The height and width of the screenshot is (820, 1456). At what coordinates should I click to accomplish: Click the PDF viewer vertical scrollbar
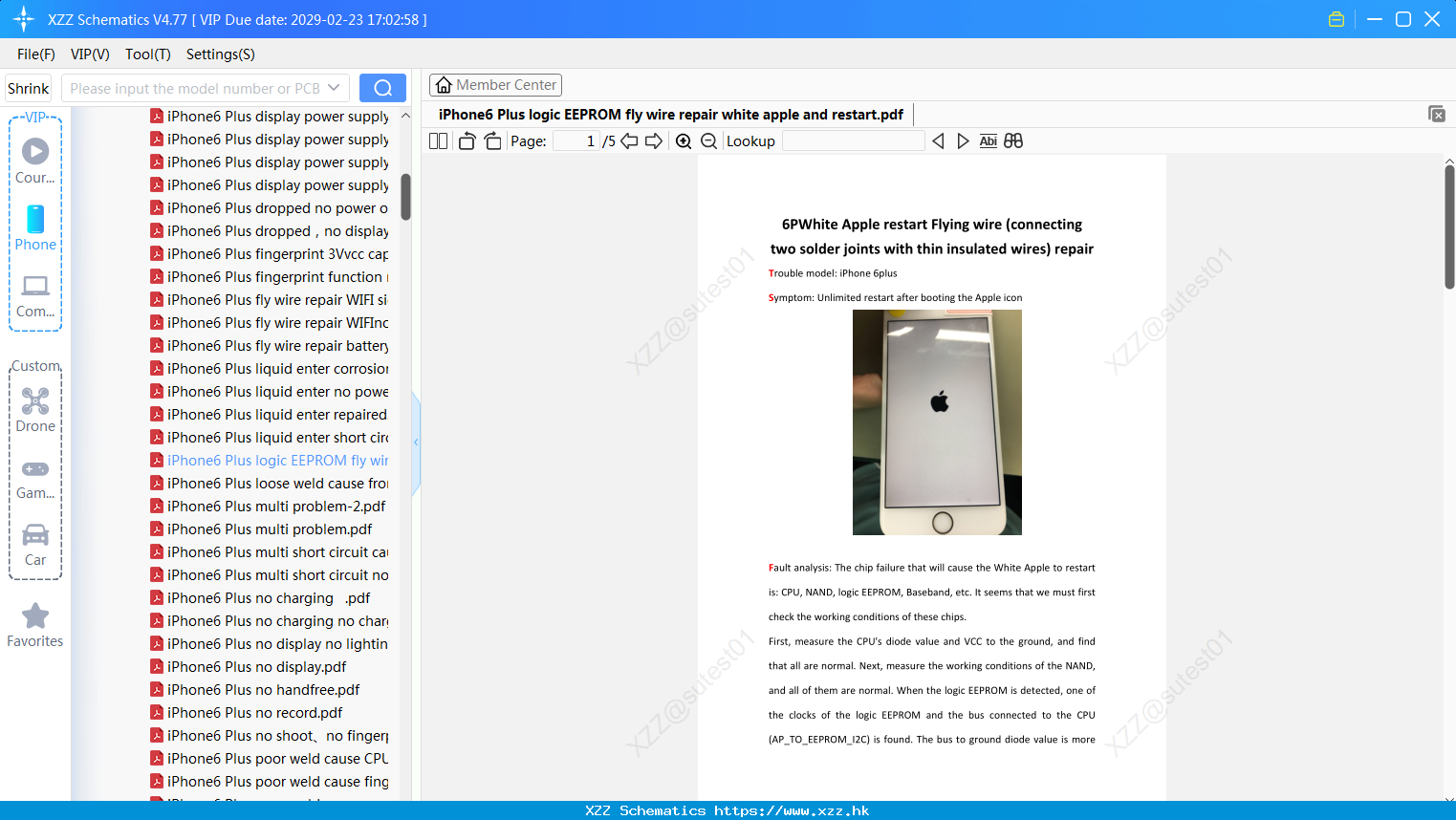[1449, 227]
